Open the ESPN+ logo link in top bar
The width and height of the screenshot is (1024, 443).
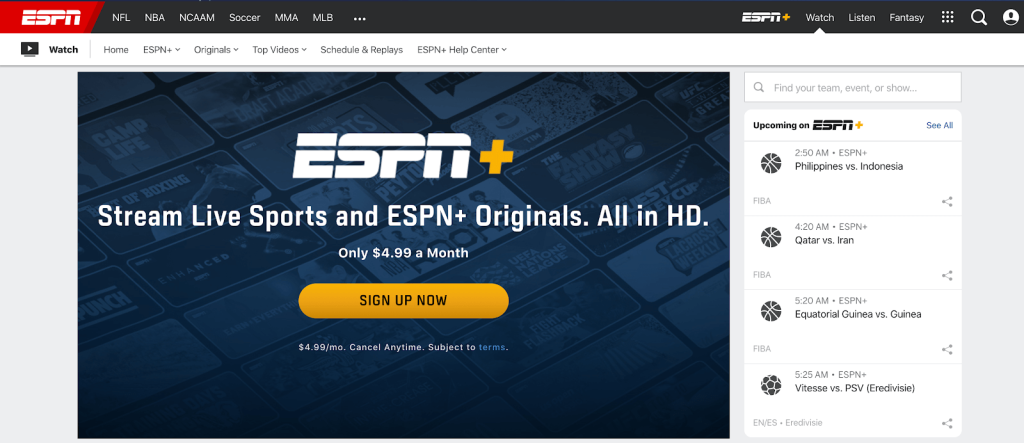pyautogui.click(x=765, y=17)
